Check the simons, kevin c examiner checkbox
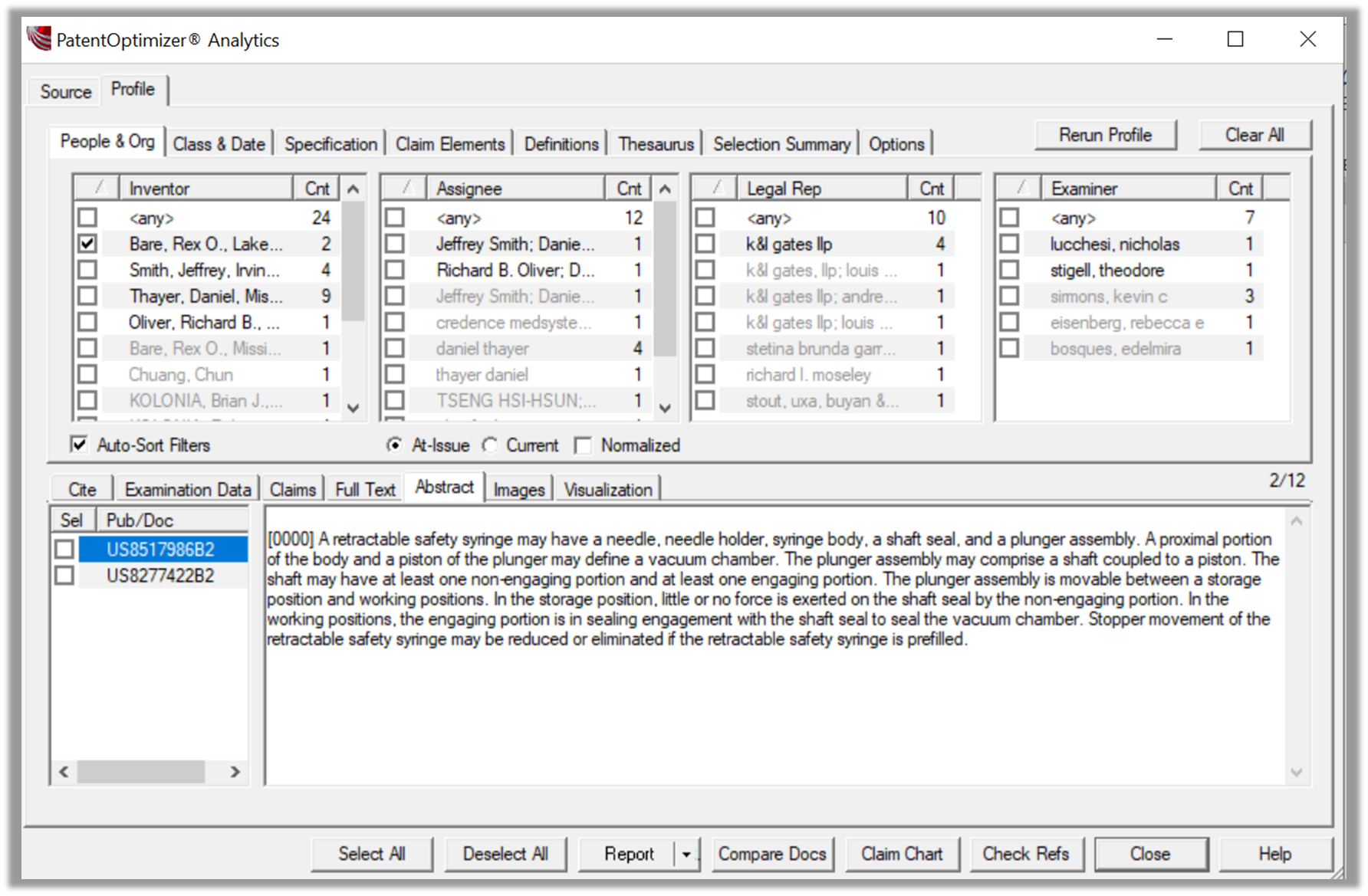Image resolution: width=1368 pixels, height=896 pixels. (x=1010, y=296)
